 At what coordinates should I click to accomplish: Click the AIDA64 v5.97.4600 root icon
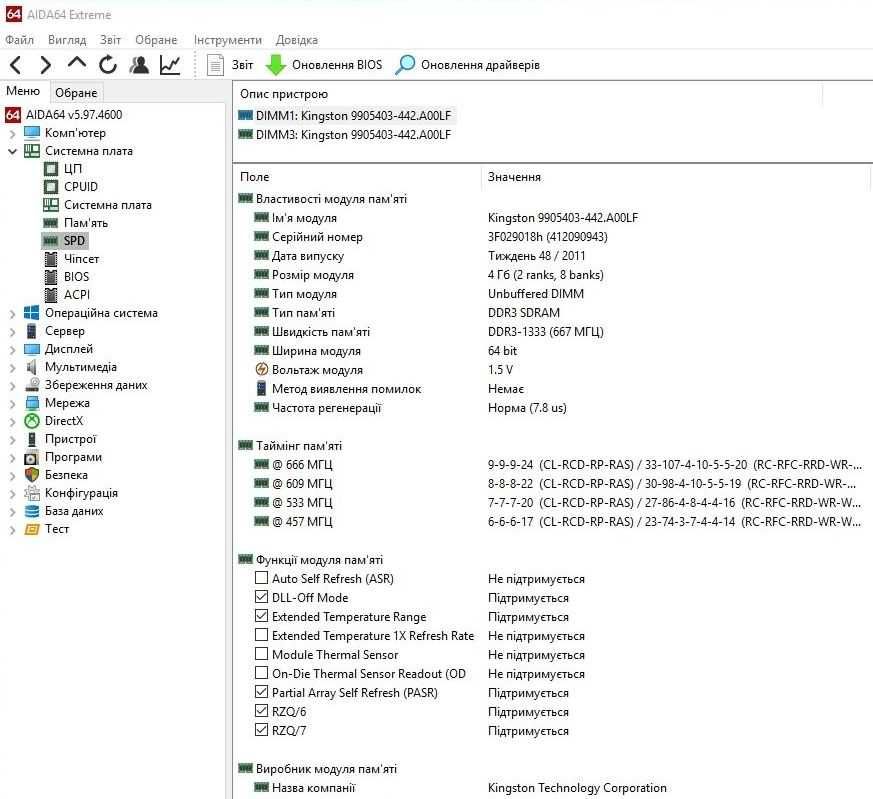coord(13,115)
